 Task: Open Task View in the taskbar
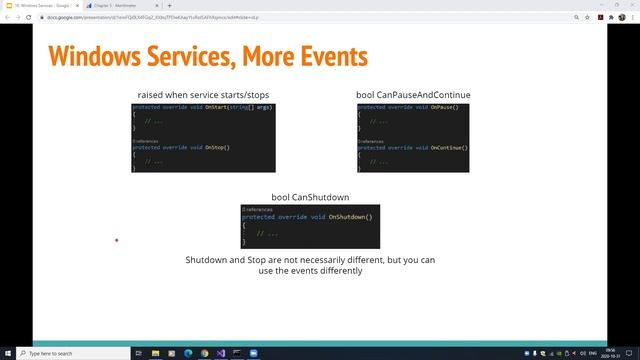point(138,353)
